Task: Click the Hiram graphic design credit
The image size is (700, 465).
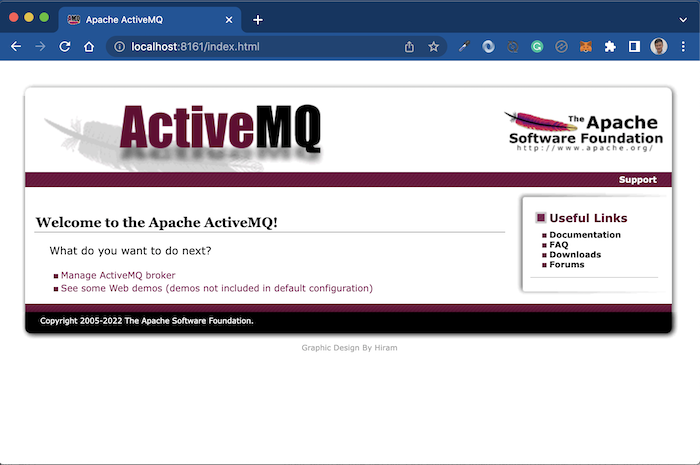Action: (x=349, y=348)
